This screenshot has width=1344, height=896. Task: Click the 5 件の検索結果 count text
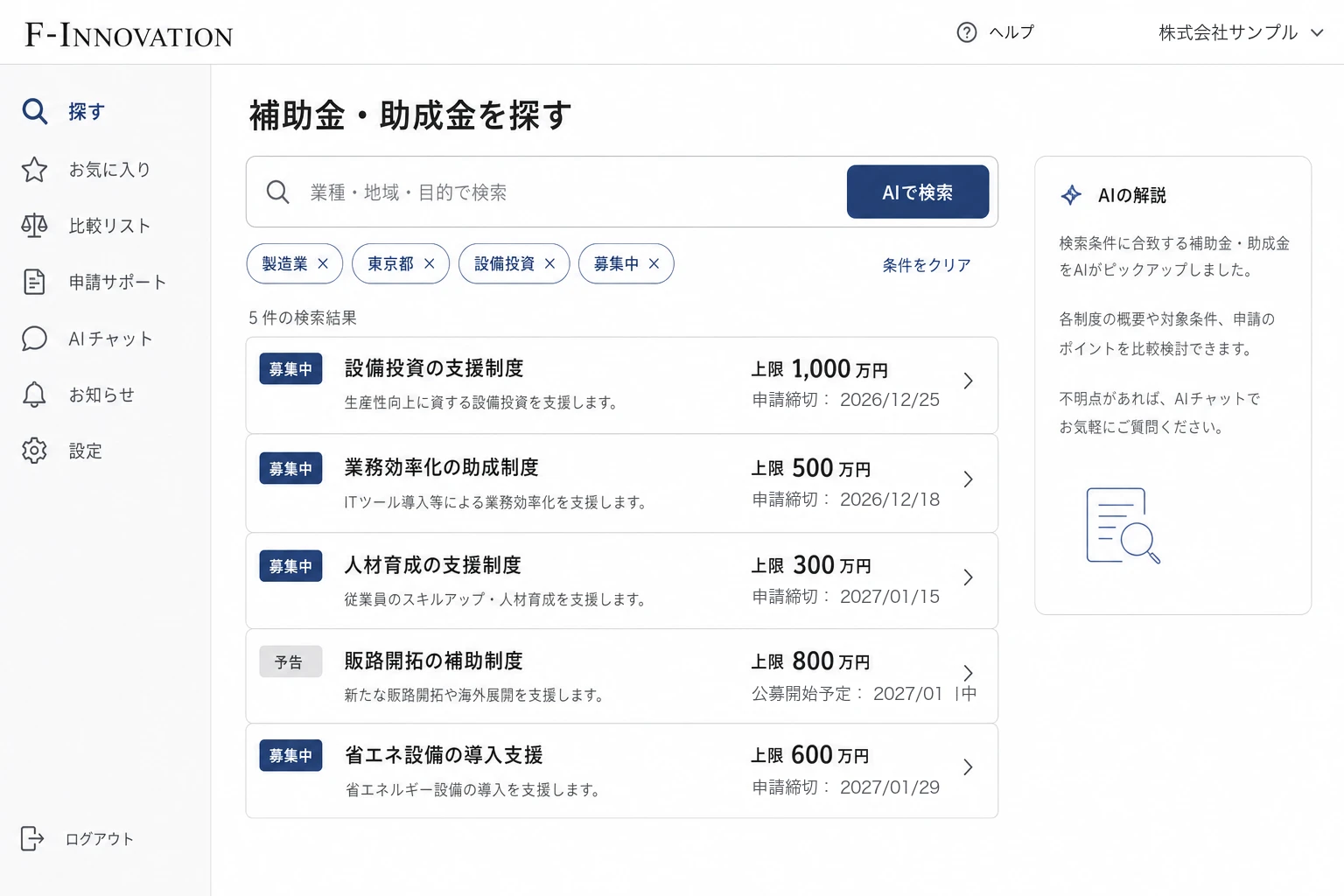(303, 318)
